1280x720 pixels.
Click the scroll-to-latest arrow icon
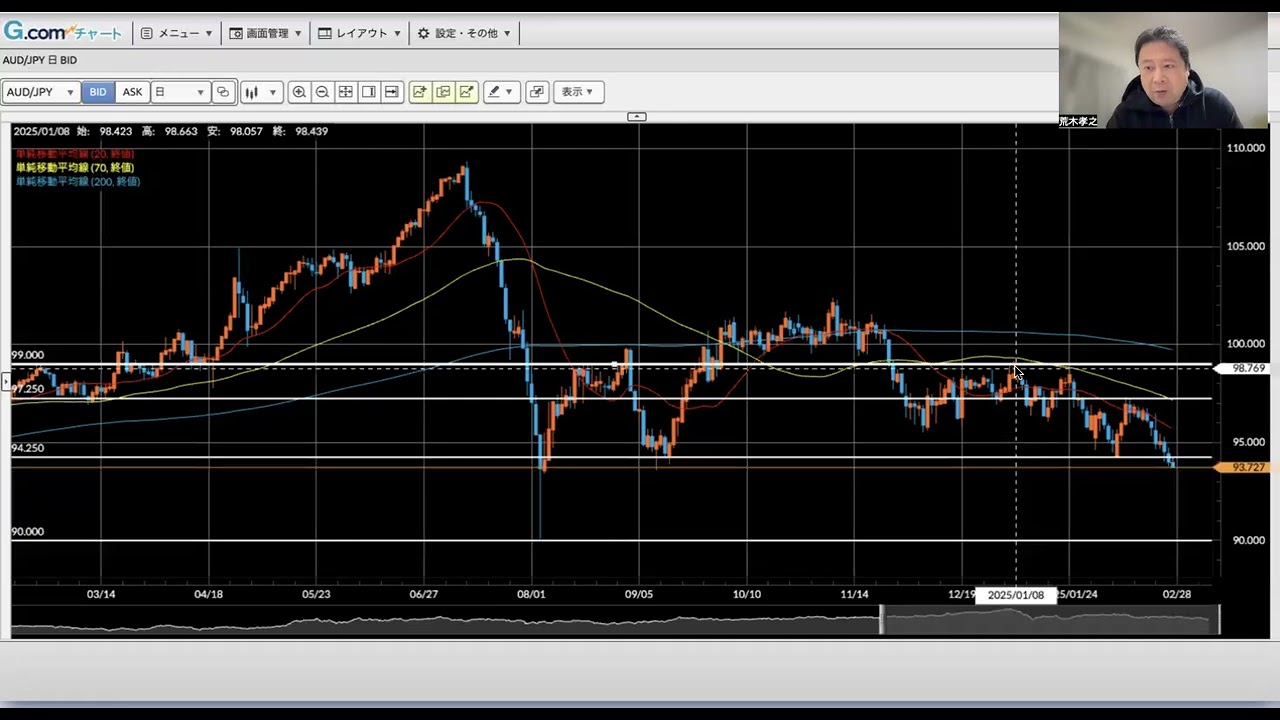tap(392, 92)
